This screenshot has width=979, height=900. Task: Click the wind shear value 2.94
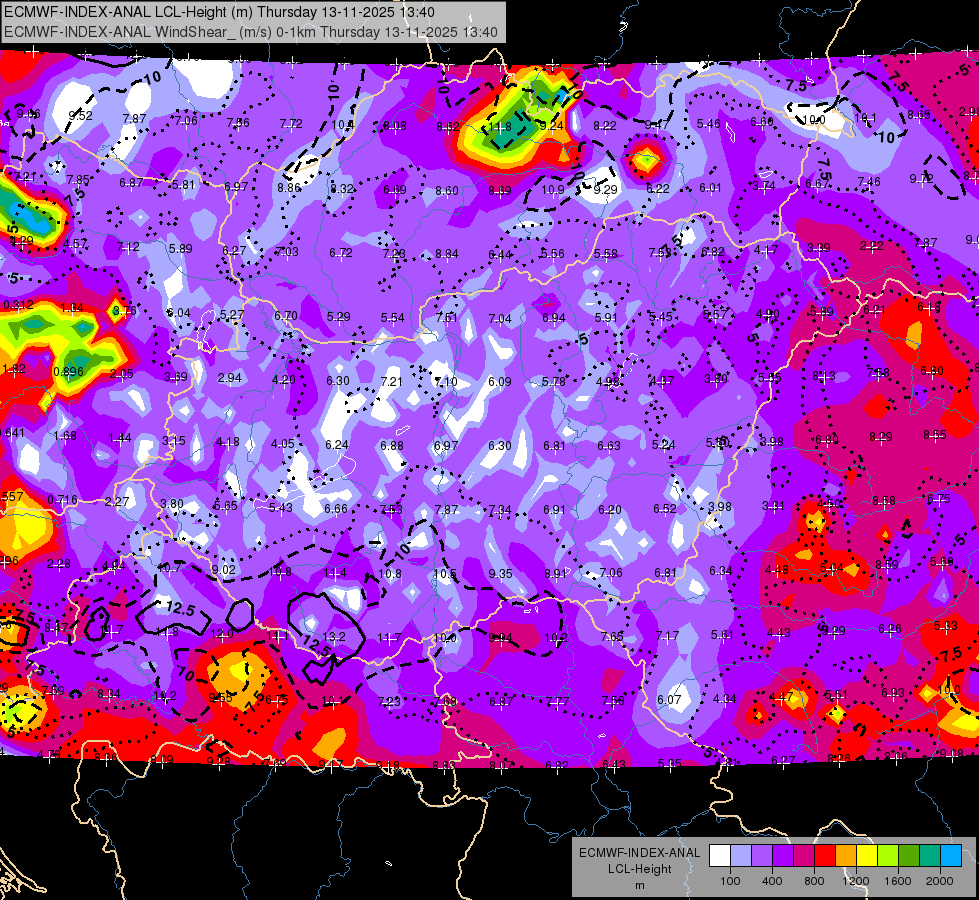[x=229, y=377]
